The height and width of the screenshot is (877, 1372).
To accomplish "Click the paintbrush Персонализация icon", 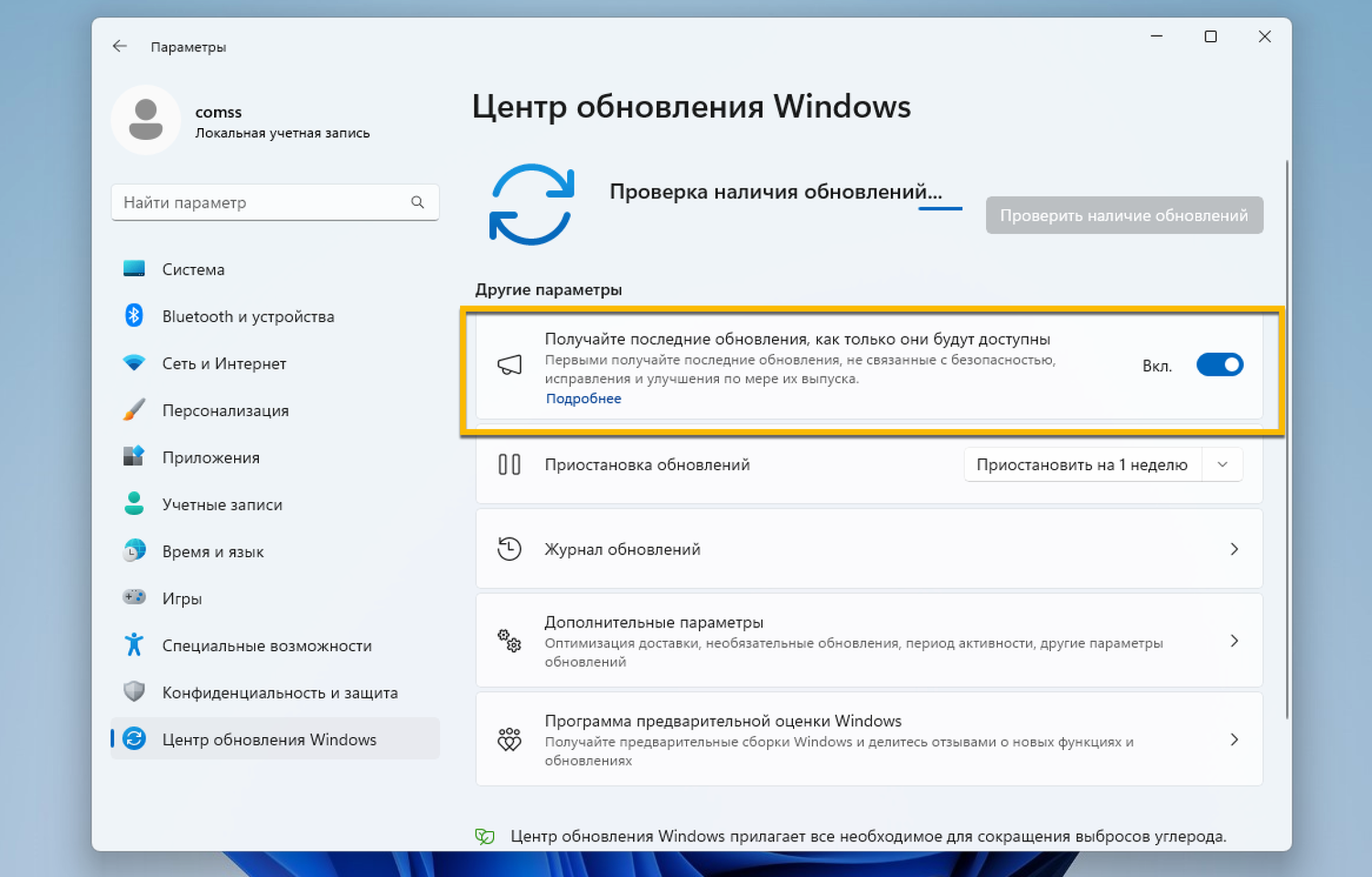I will [134, 410].
